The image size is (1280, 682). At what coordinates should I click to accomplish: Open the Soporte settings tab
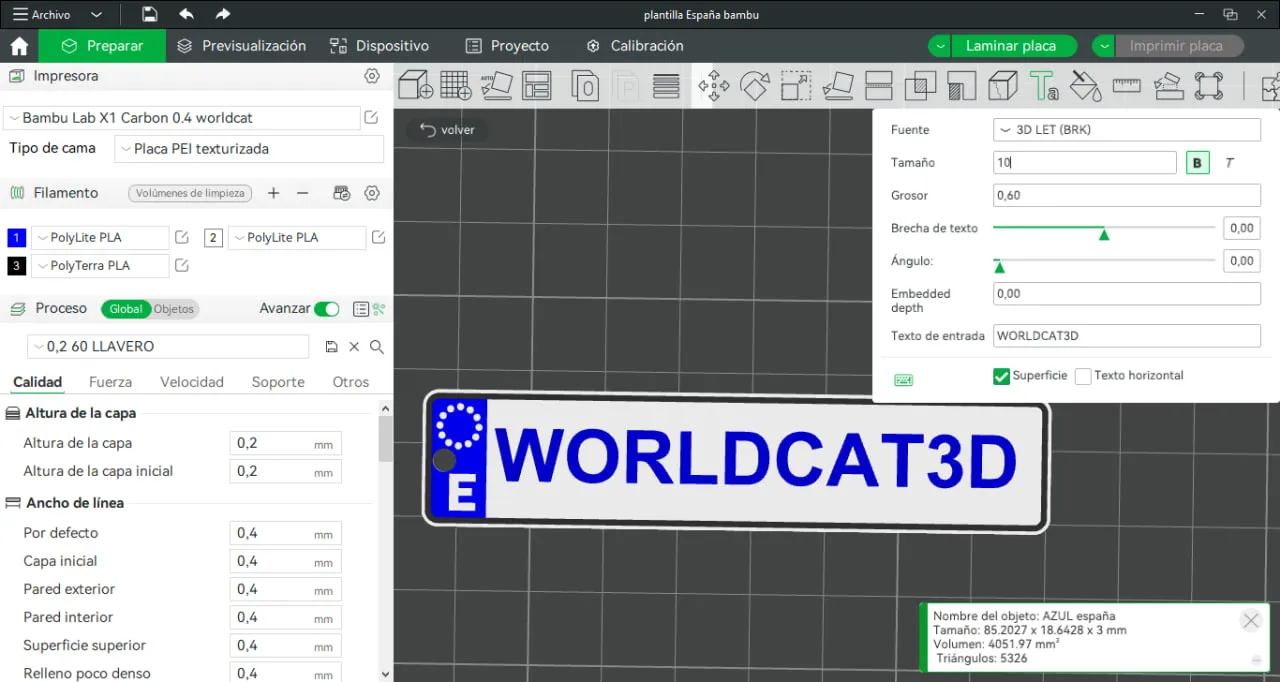pyautogui.click(x=278, y=382)
